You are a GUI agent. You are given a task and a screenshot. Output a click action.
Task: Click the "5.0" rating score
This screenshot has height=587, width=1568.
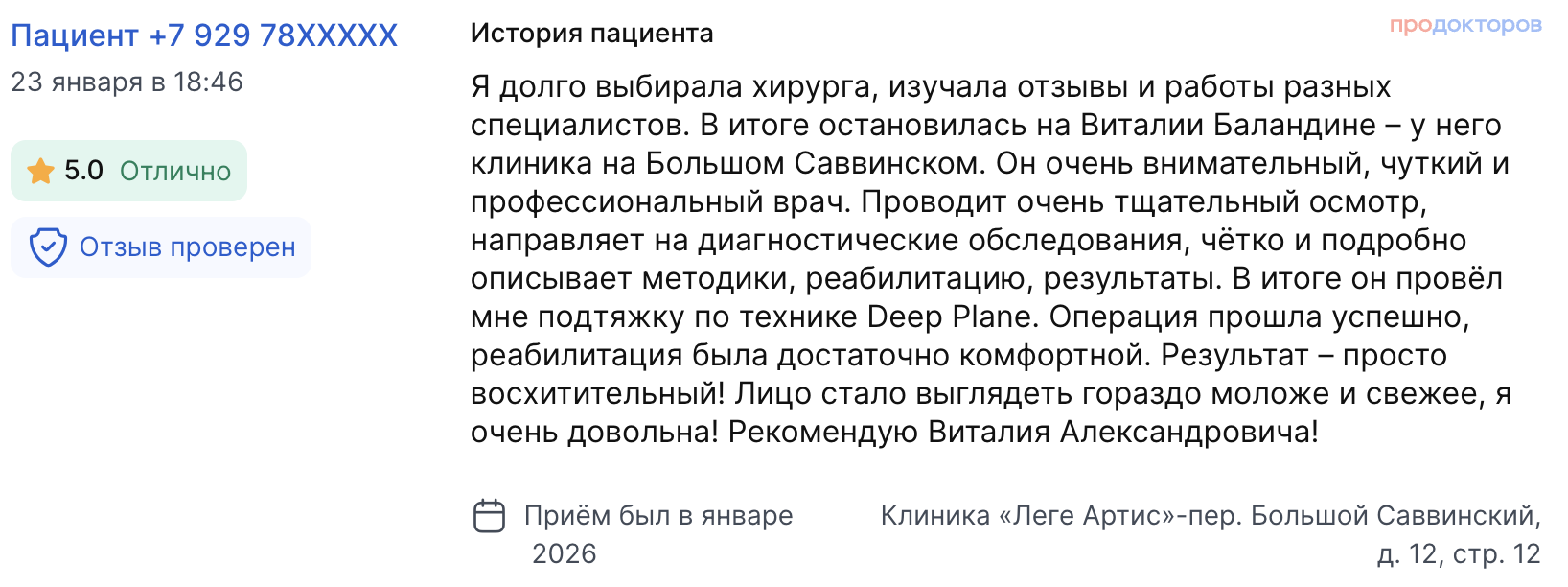(x=83, y=171)
